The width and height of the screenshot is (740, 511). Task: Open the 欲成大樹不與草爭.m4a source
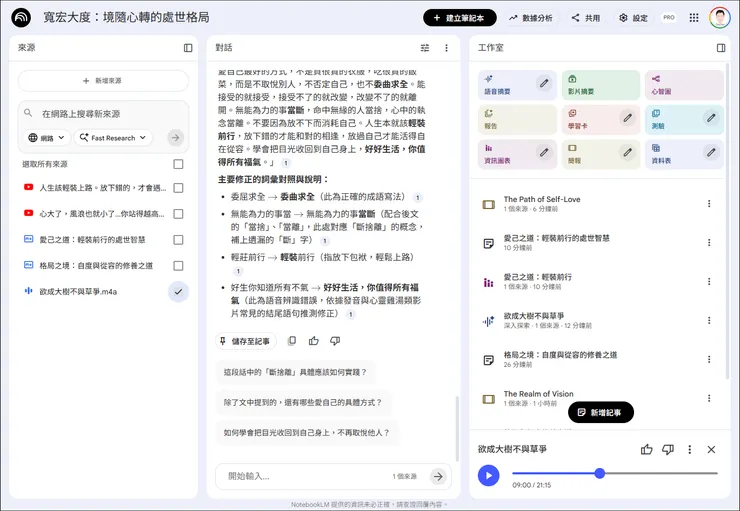point(78,292)
